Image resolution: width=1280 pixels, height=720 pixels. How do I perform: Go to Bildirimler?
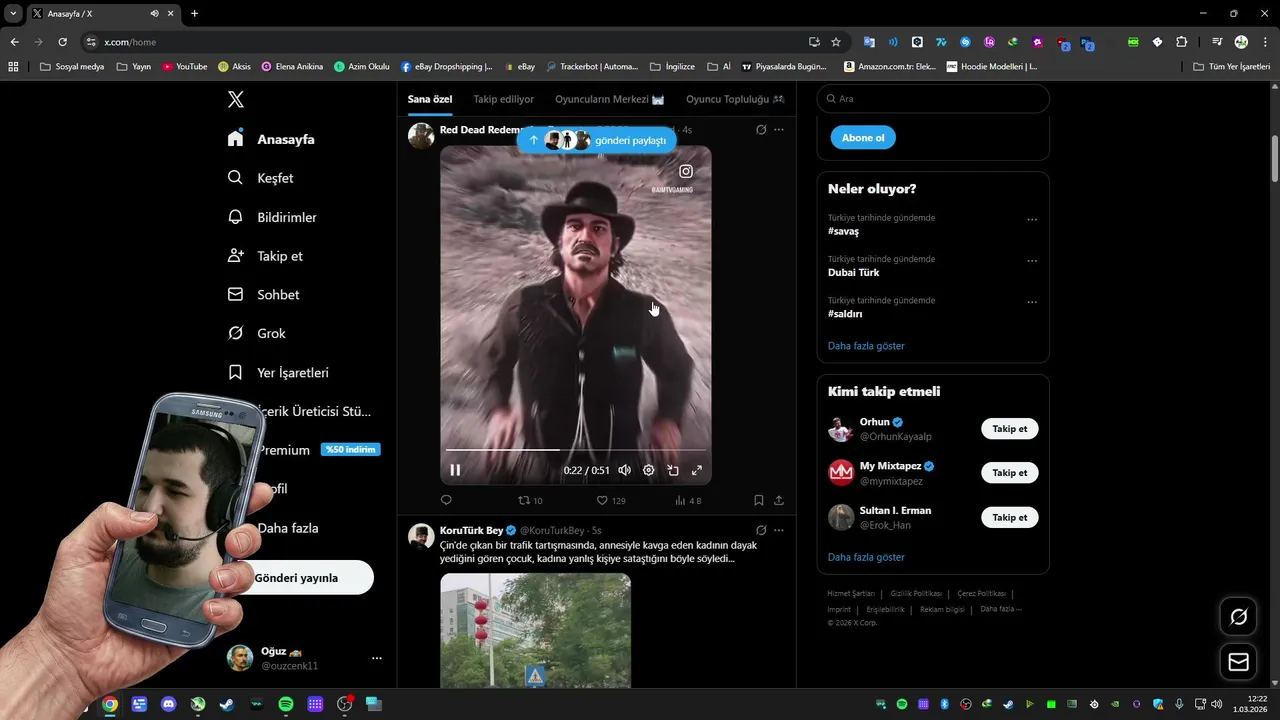pos(272,217)
